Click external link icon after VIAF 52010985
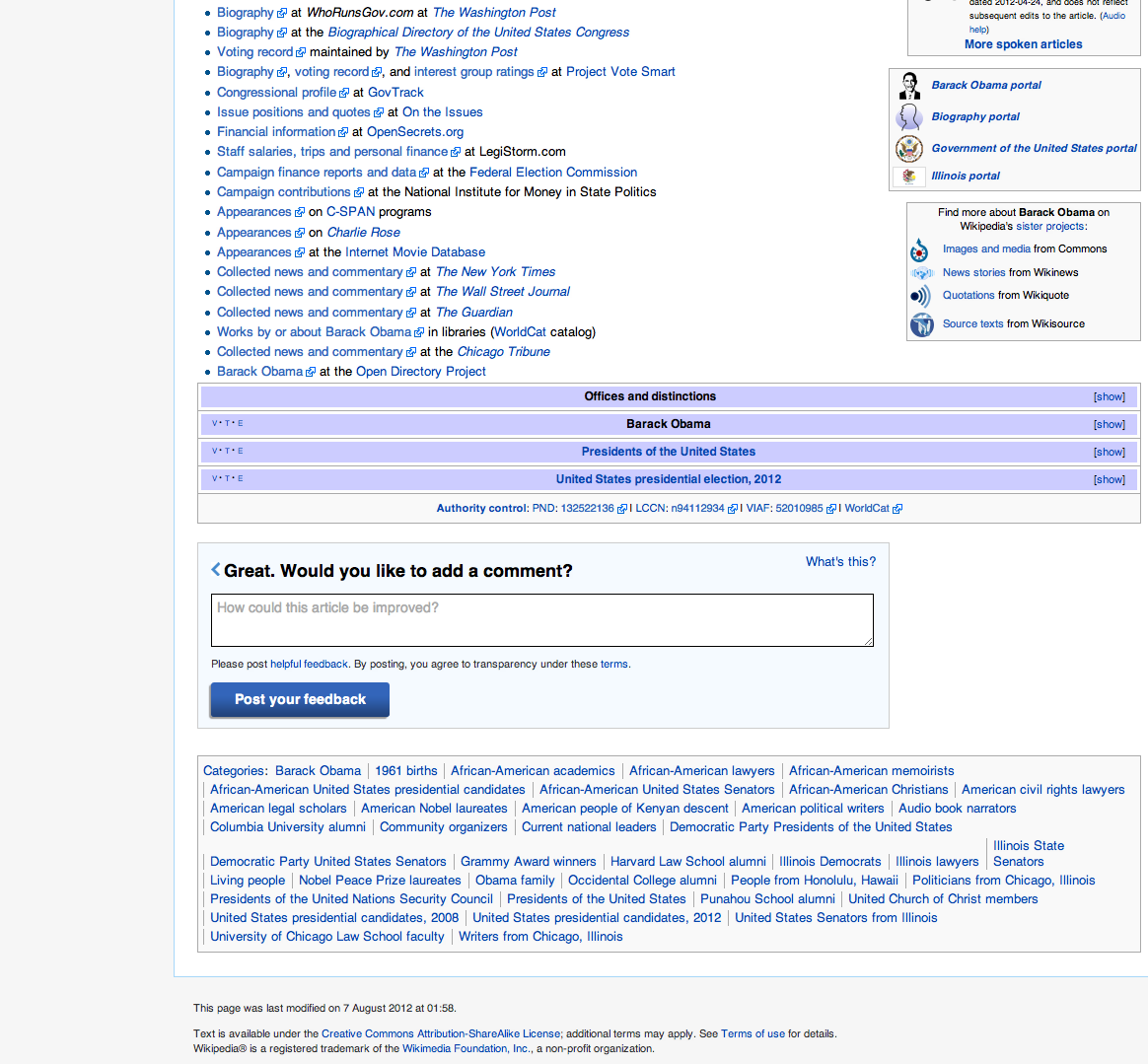Image resolution: width=1148 pixels, height=1064 pixels. 831,509
